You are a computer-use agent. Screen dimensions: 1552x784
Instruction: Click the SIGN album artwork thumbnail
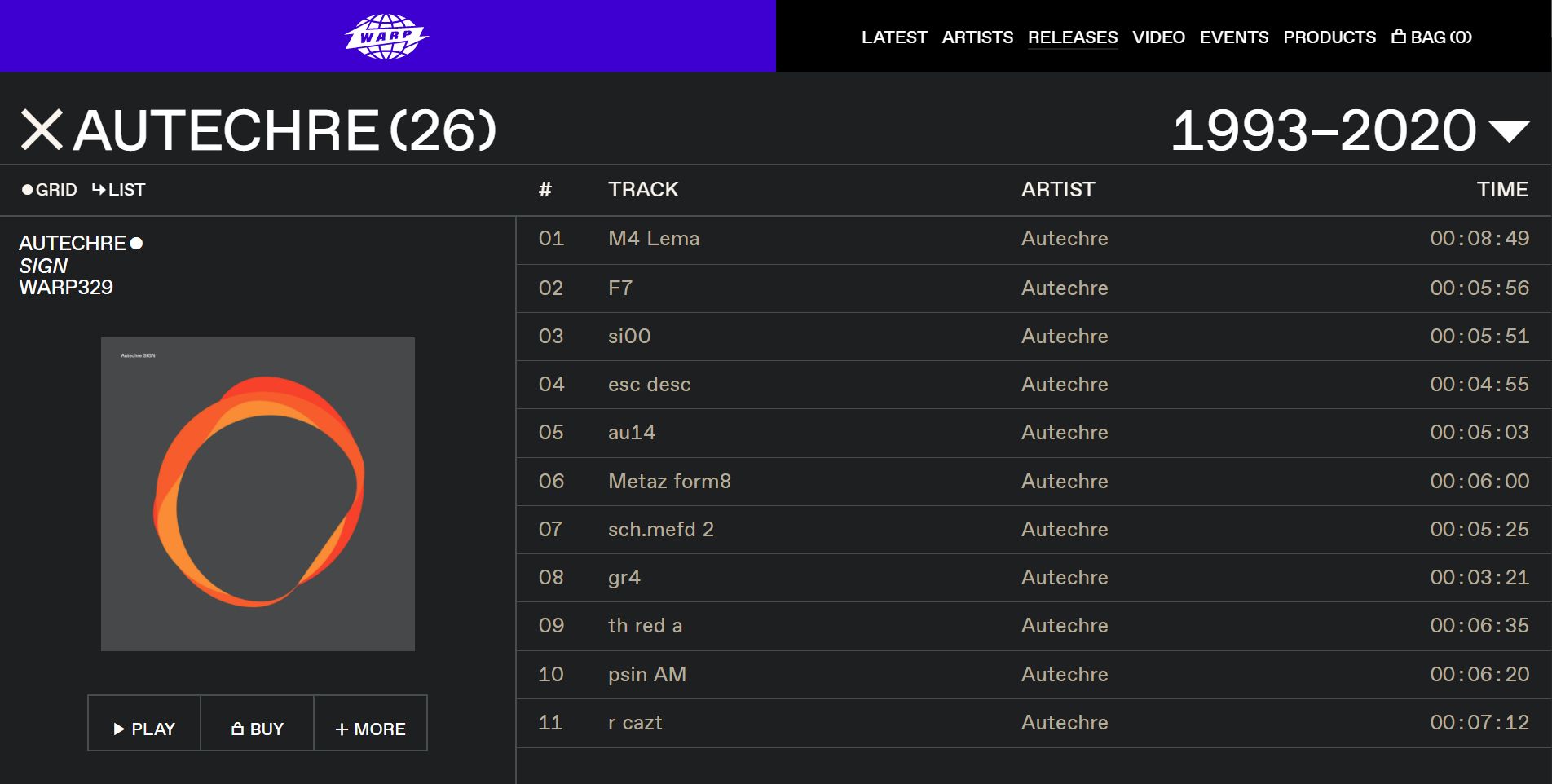click(x=258, y=494)
